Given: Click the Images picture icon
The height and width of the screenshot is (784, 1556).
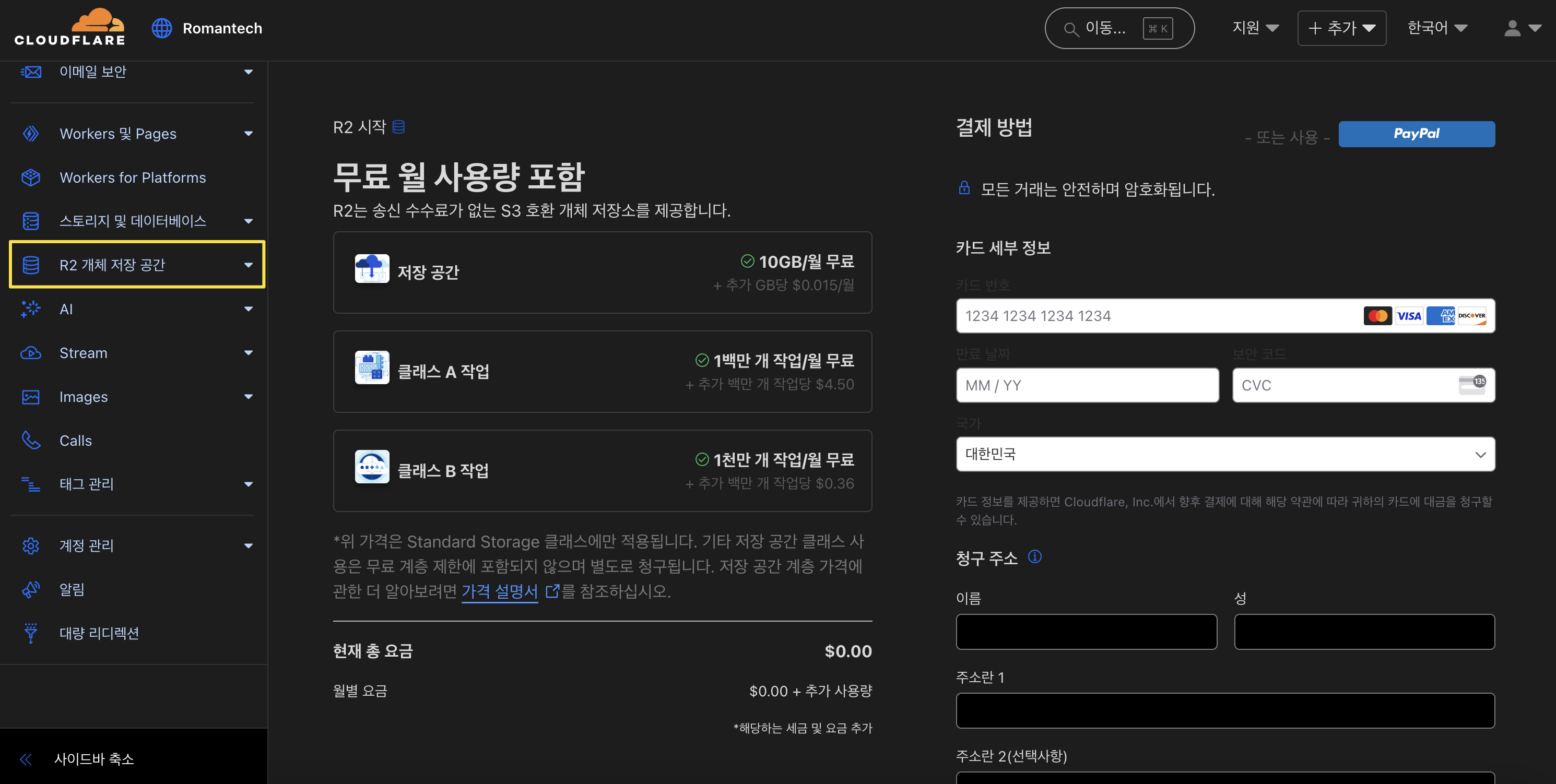Looking at the screenshot, I should (x=30, y=397).
